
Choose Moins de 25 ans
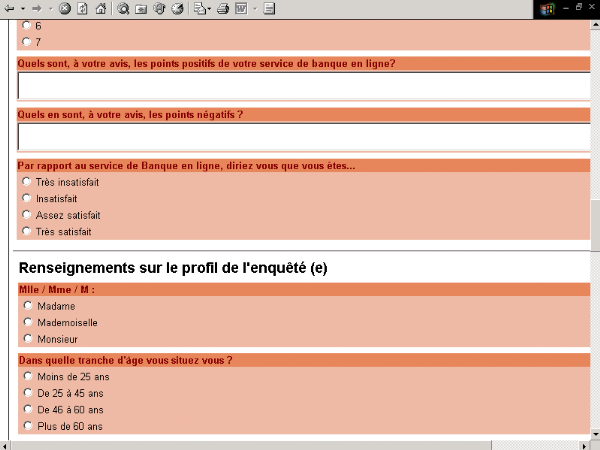tap(28, 376)
